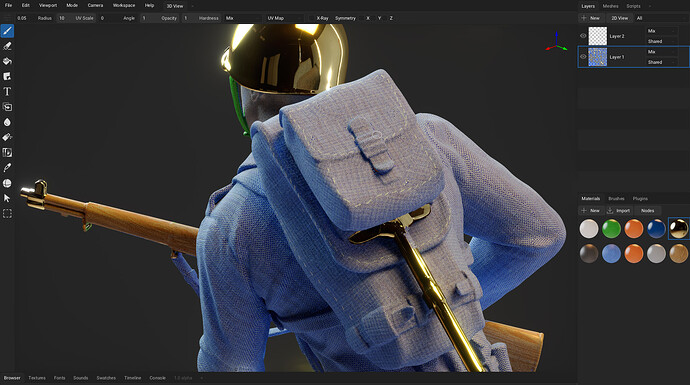Click the 2D View button
The image size is (690, 385).
[x=620, y=18]
